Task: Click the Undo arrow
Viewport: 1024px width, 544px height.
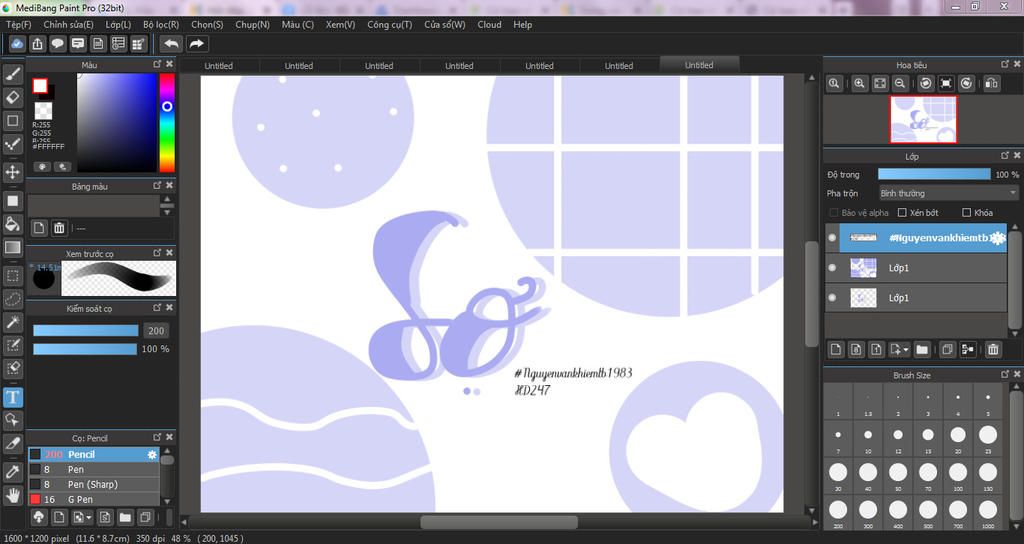Action: (x=172, y=44)
